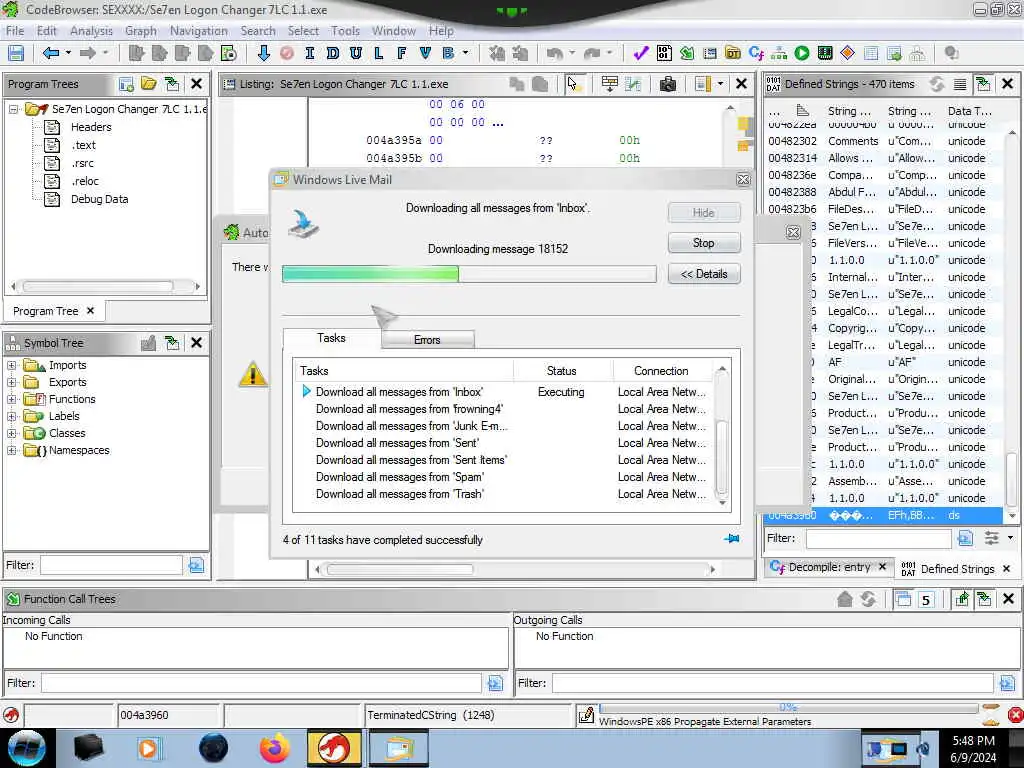Click the blue down arrow navigation icon
This screenshot has width=1024, height=768.
pos(263,54)
